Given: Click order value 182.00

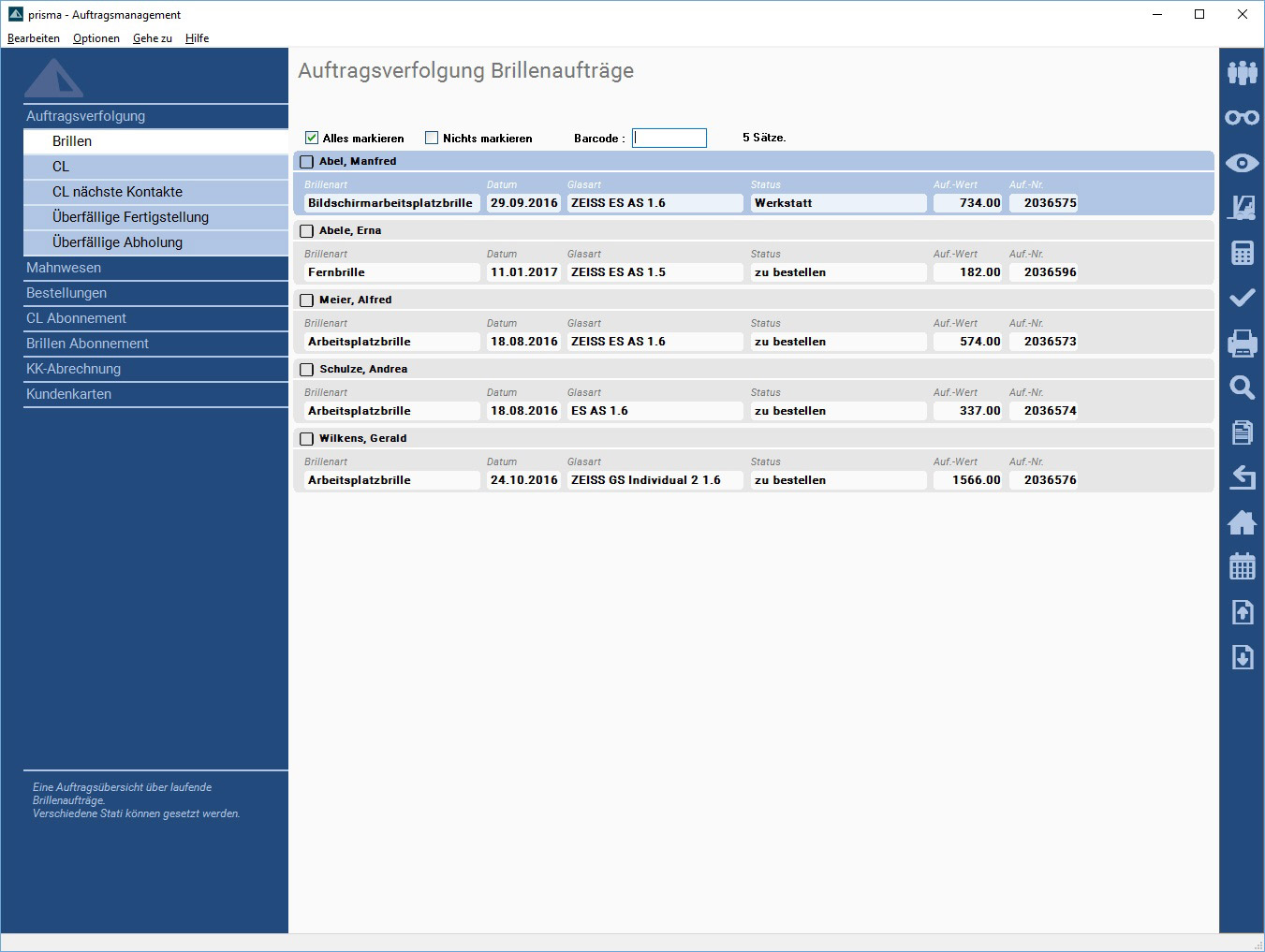Looking at the screenshot, I should coord(968,272).
